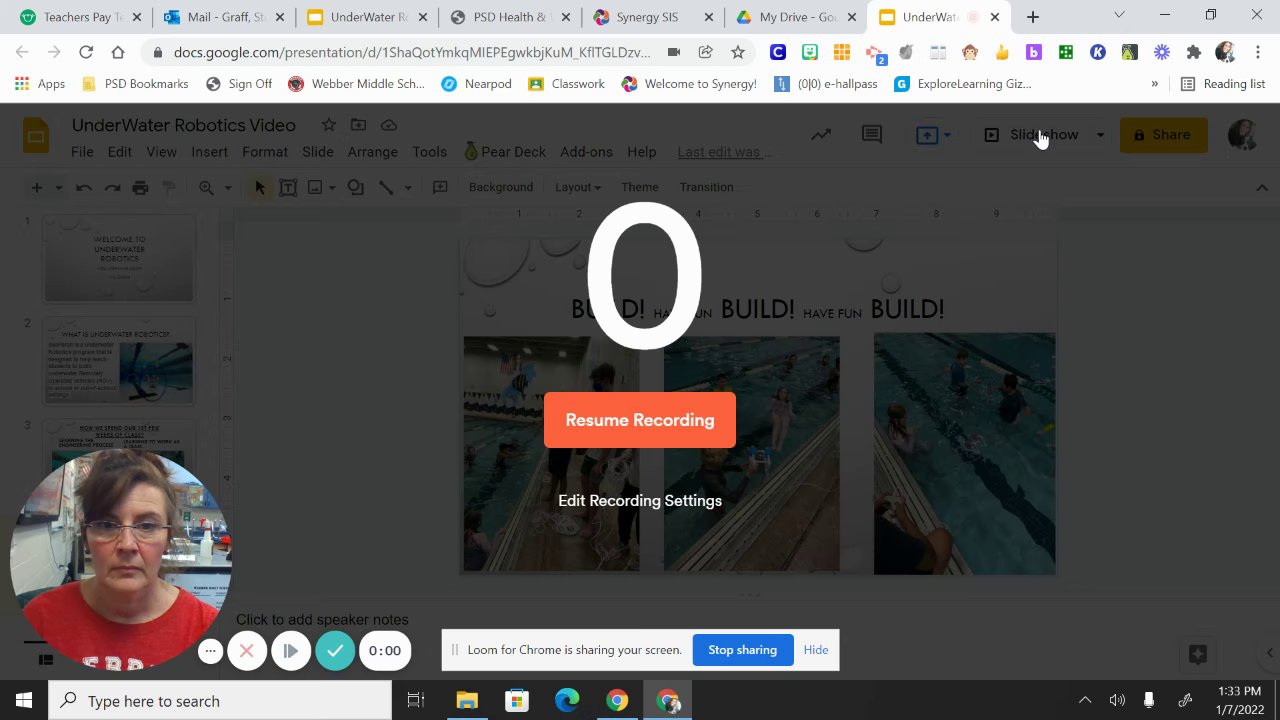Screen dimensions: 1280x720
Task: Open the Pear Deck menu
Action: 505,152
